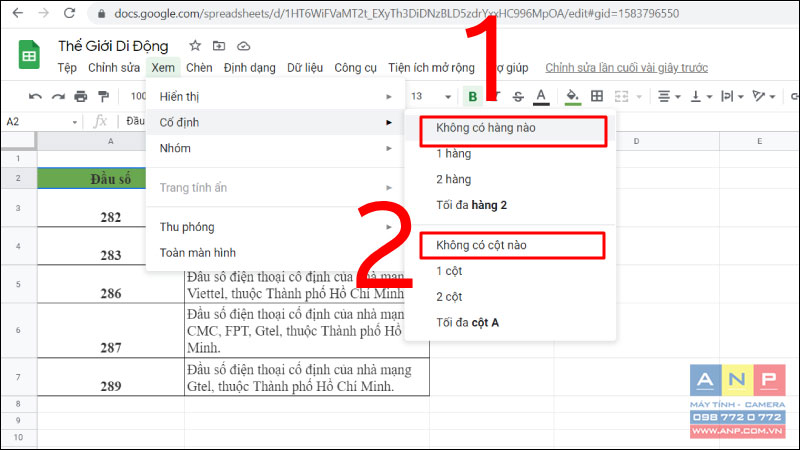
Task: Freeze 2 hàng
Action: click(510, 180)
